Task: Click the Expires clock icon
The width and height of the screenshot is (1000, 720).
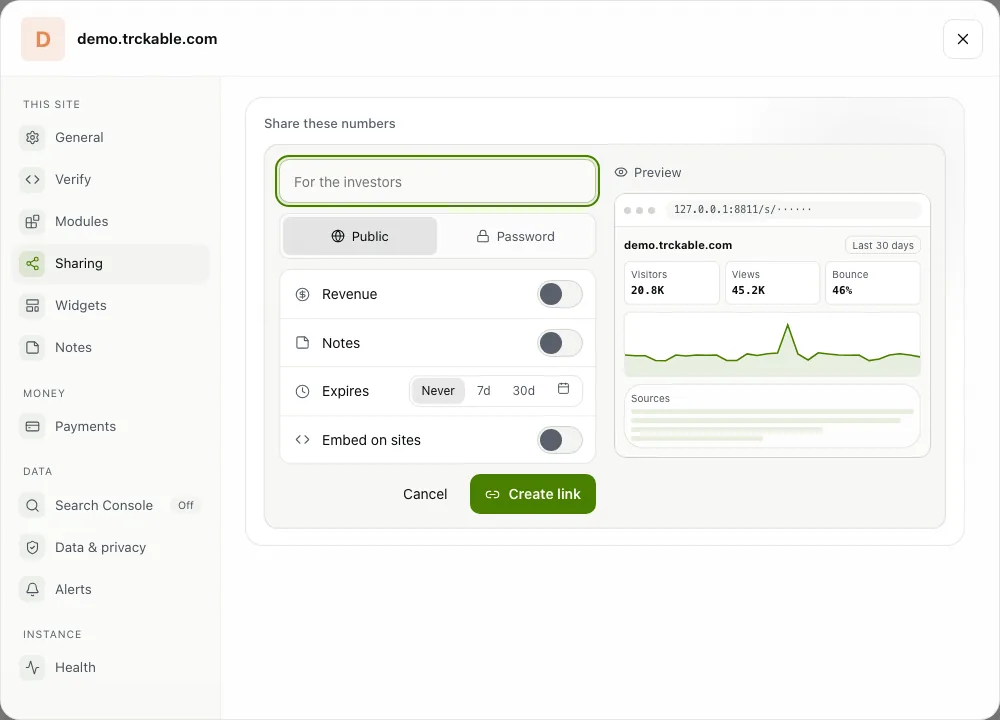Action: click(302, 392)
